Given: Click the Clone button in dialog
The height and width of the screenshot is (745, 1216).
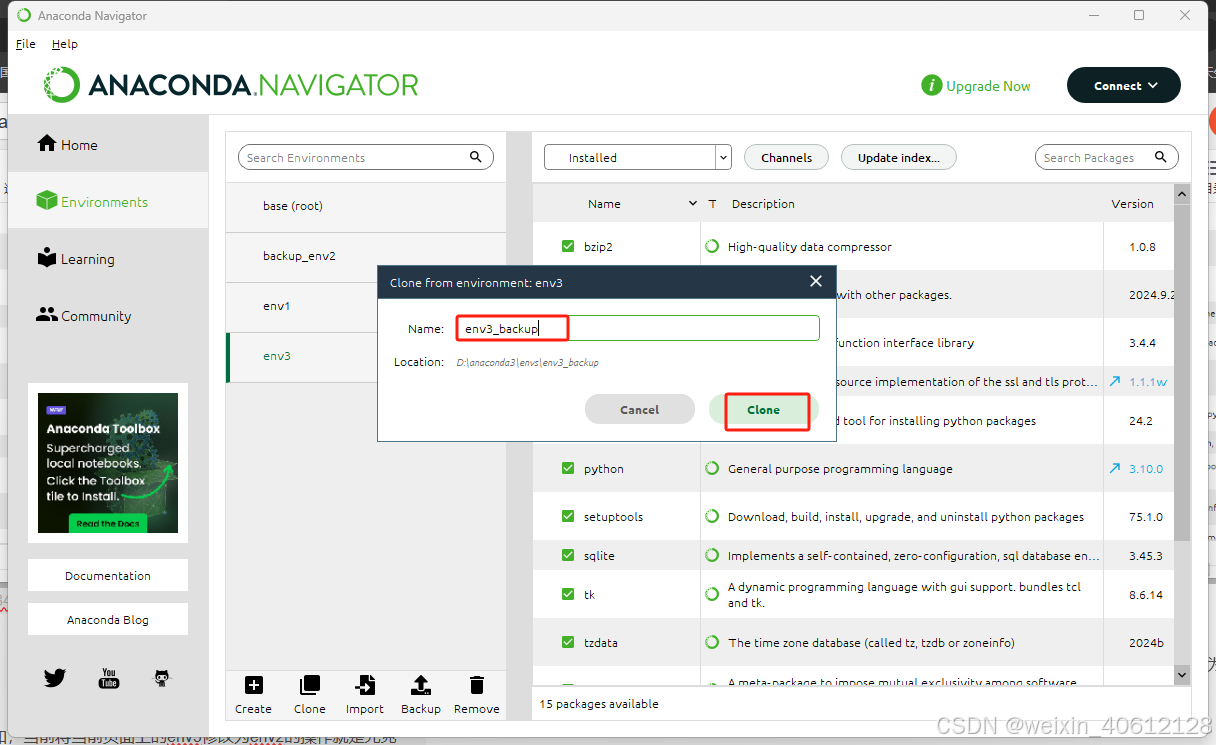Looking at the screenshot, I should [764, 409].
